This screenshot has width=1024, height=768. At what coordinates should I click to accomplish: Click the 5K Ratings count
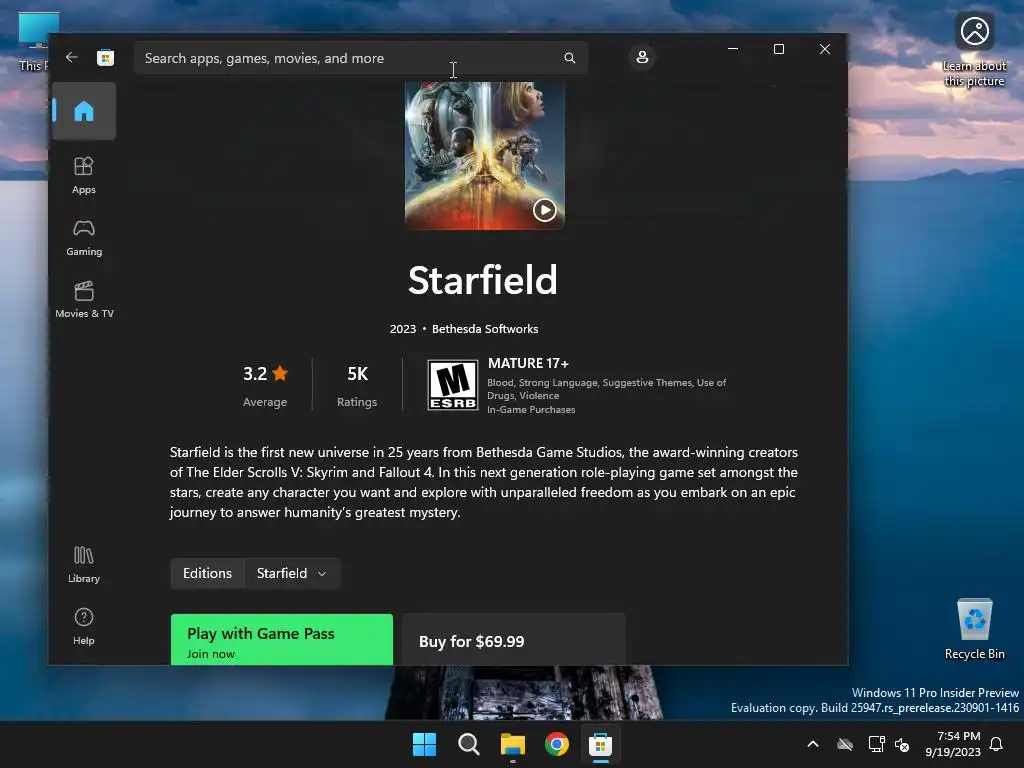pos(357,385)
